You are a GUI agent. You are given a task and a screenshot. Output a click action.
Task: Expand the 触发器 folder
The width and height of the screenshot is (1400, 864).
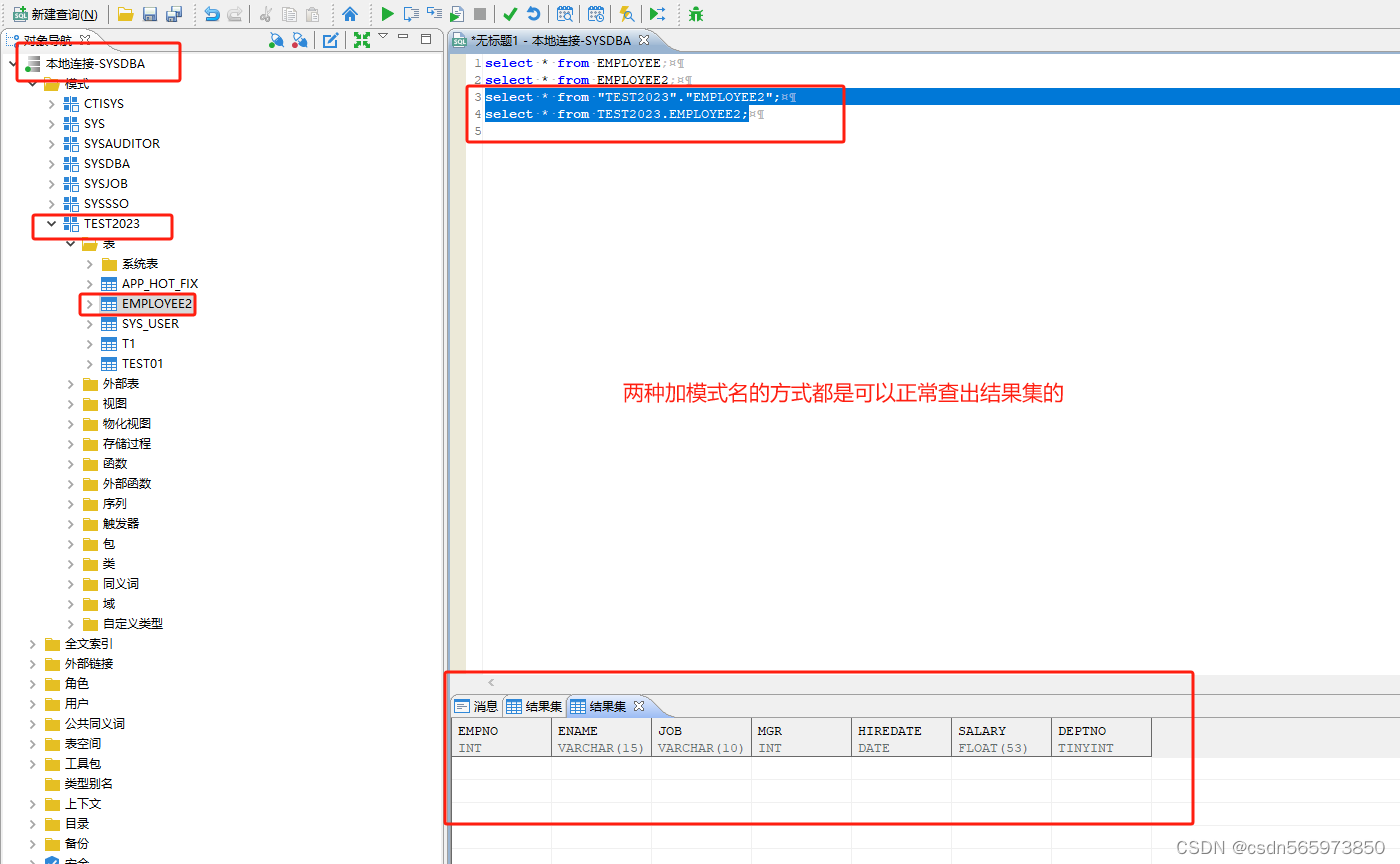click(x=71, y=524)
